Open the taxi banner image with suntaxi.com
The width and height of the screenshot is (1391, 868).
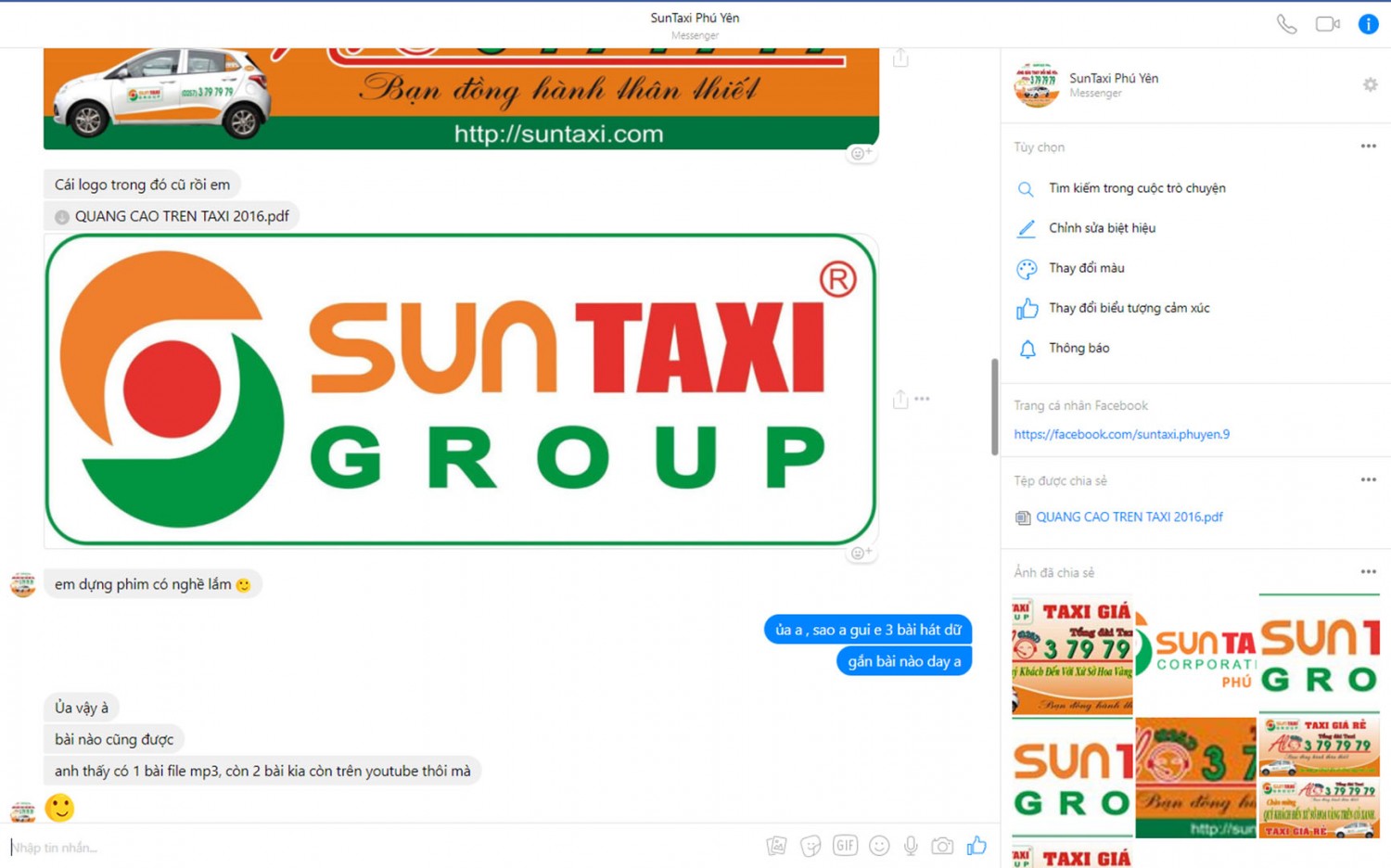(461, 98)
